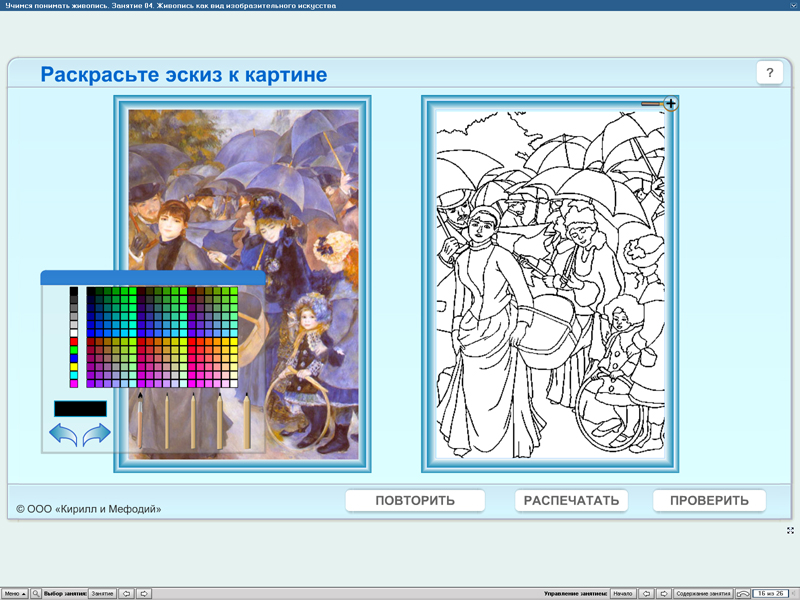Click the Раскрасьте эскиз к картине heading
The height and width of the screenshot is (600, 800).
[x=184, y=74]
